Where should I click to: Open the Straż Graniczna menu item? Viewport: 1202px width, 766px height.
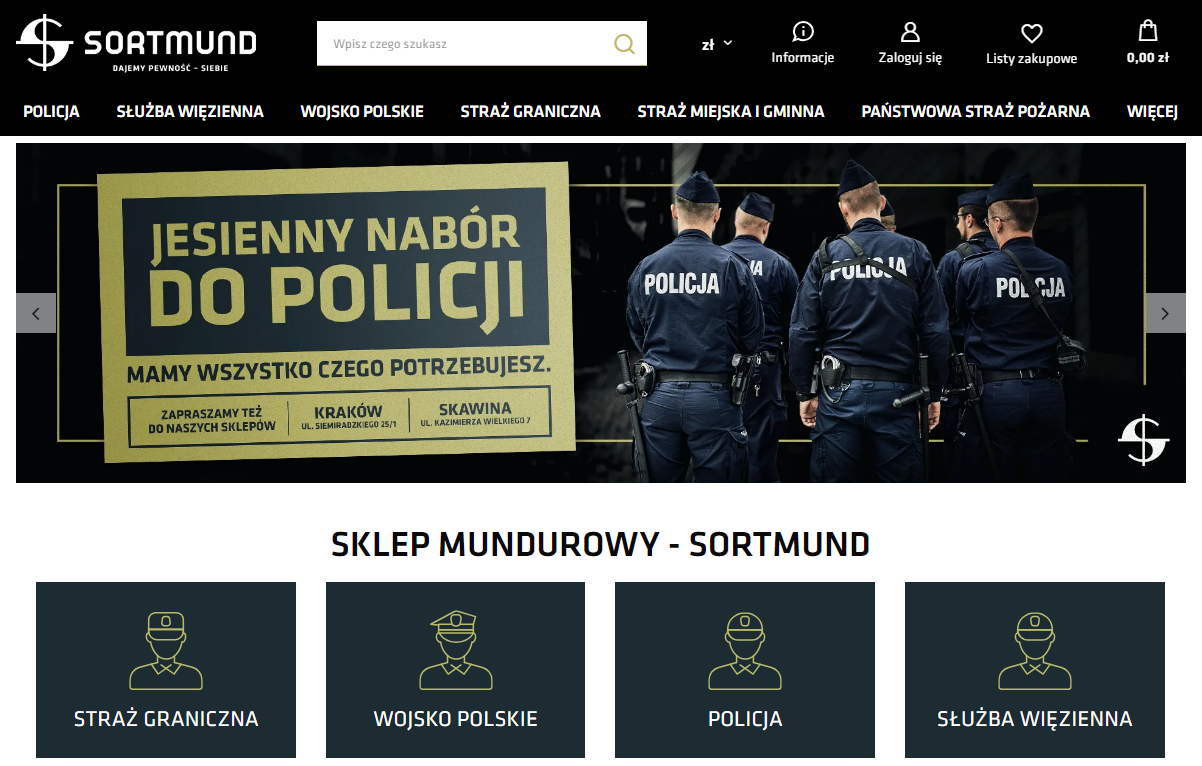click(530, 111)
